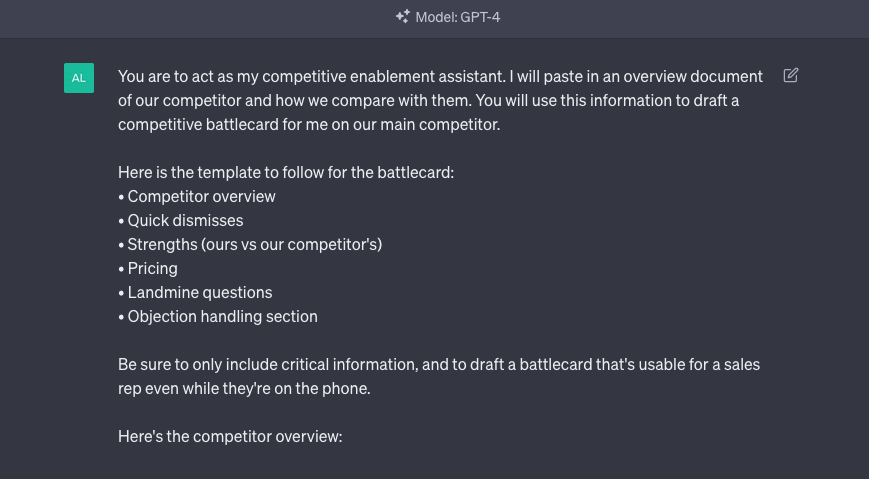The height and width of the screenshot is (479, 869).
Task: Click the 'Quick dismisses' bullet line
Action: pyautogui.click(x=181, y=220)
